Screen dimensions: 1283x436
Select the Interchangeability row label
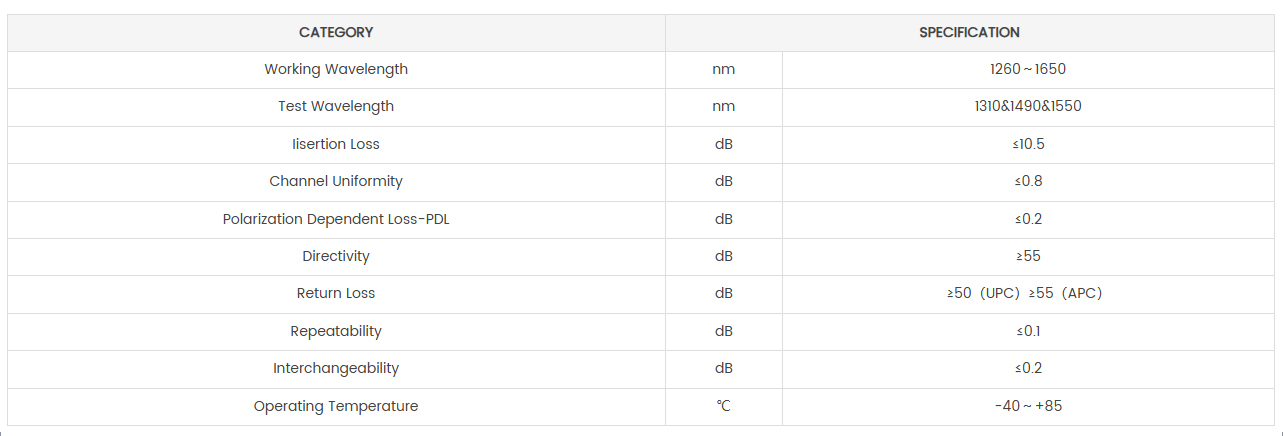336,368
